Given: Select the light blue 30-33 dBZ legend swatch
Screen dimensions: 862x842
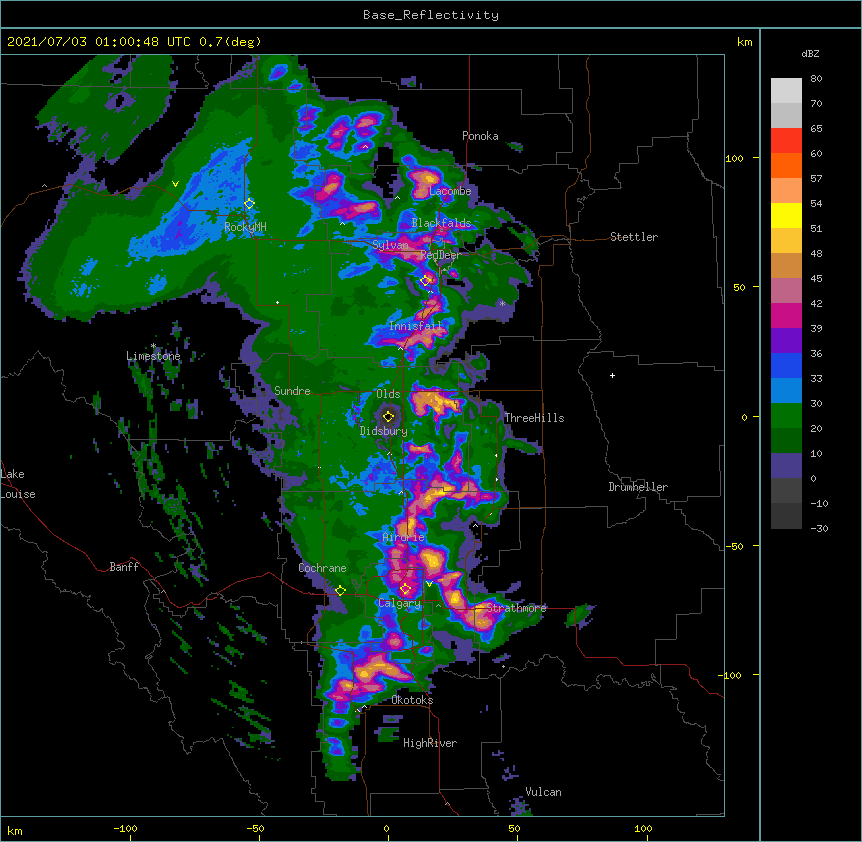Looking at the screenshot, I should pyautogui.click(x=786, y=391).
